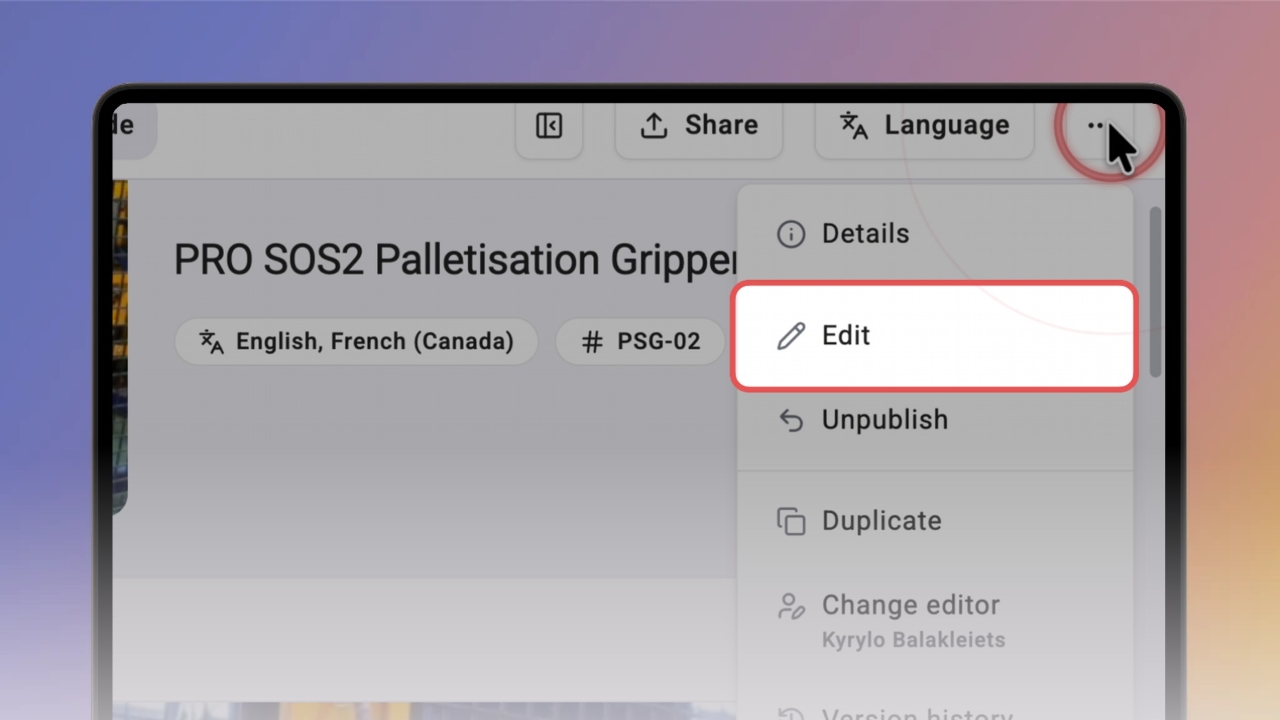Click the English, French (Canada) language tag
Viewport: 1280px width, 720px height.
356,342
